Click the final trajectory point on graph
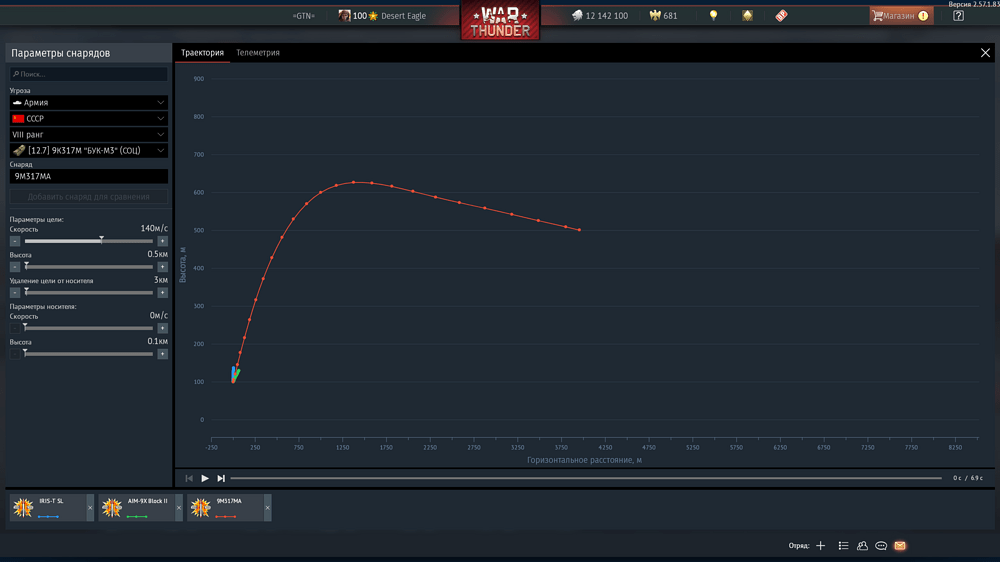Image resolution: width=1000 pixels, height=562 pixels. click(x=579, y=230)
